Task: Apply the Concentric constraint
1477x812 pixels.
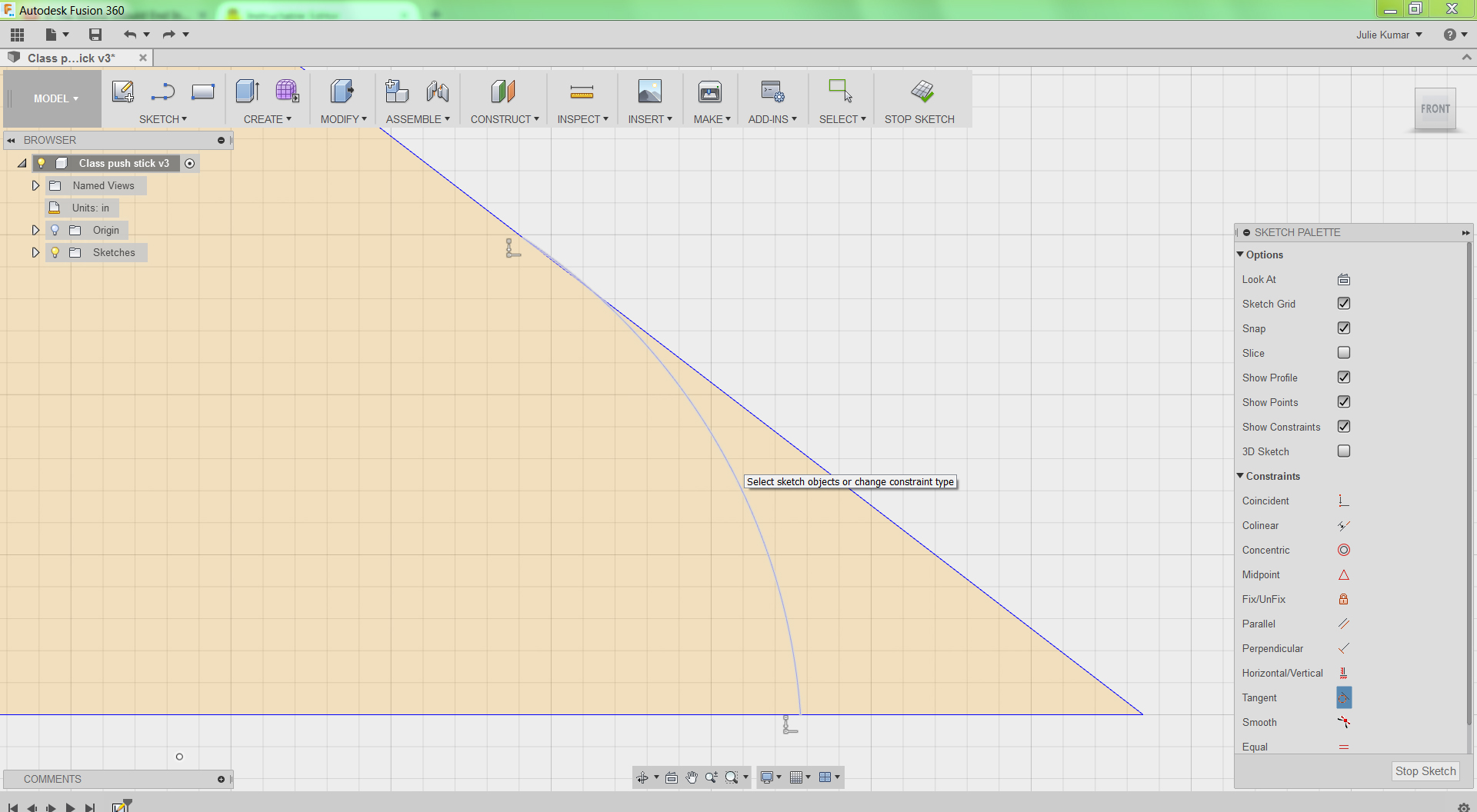Action: (x=1344, y=550)
